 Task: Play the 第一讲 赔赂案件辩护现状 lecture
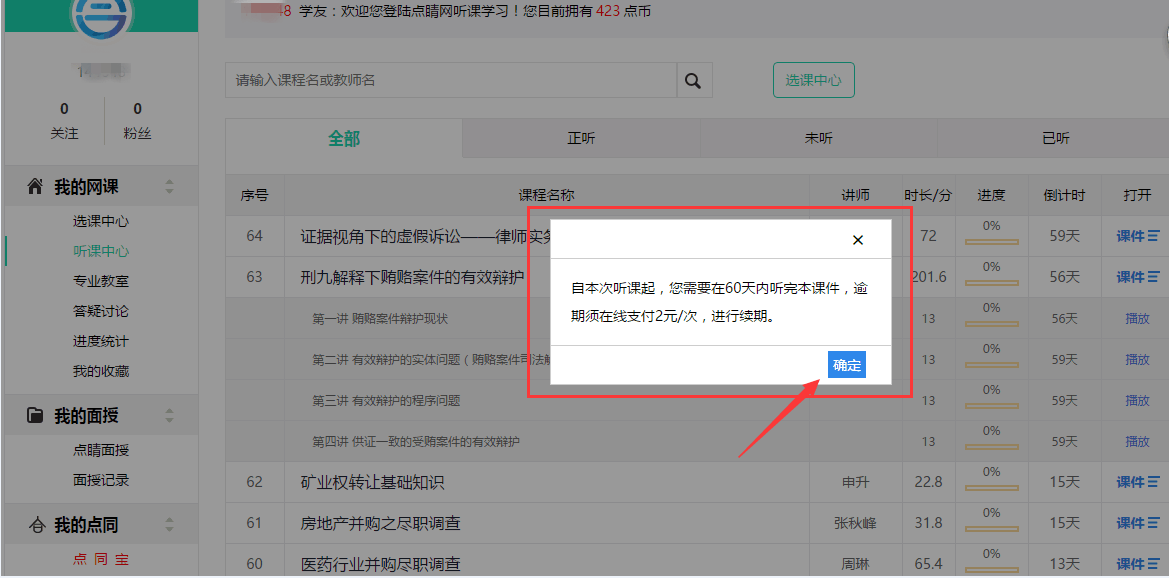click(1137, 319)
